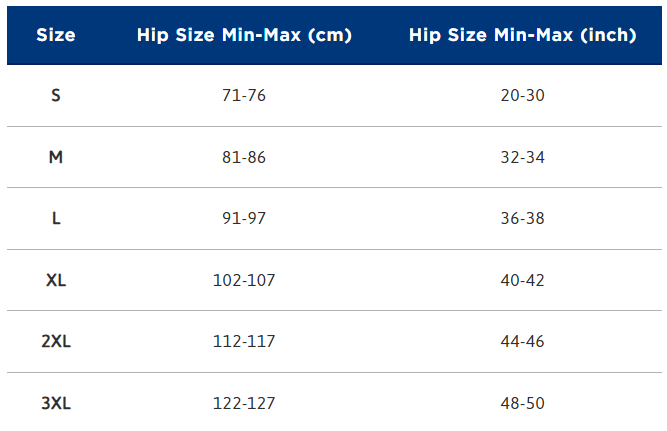This screenshot has width=667, height=431.
Task: Select the L size row label
Action: (x=56, y=218)
